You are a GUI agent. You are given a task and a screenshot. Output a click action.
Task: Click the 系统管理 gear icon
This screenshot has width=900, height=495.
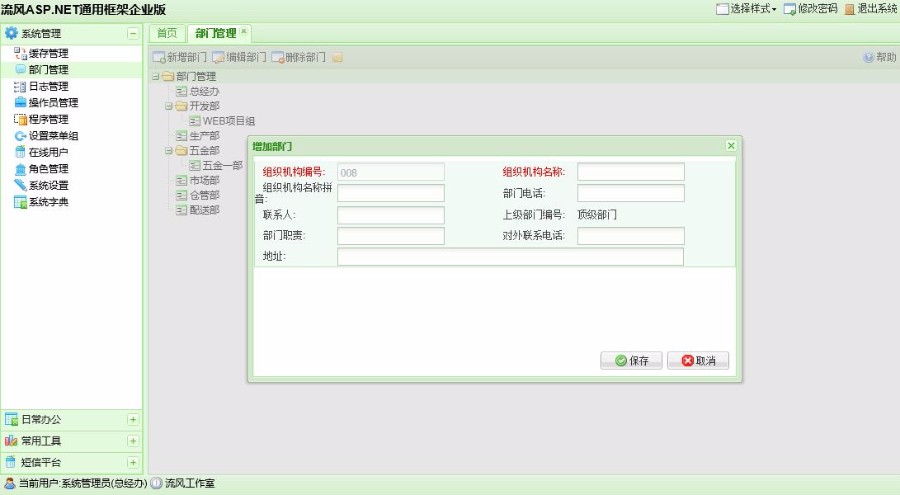point(11,33)
